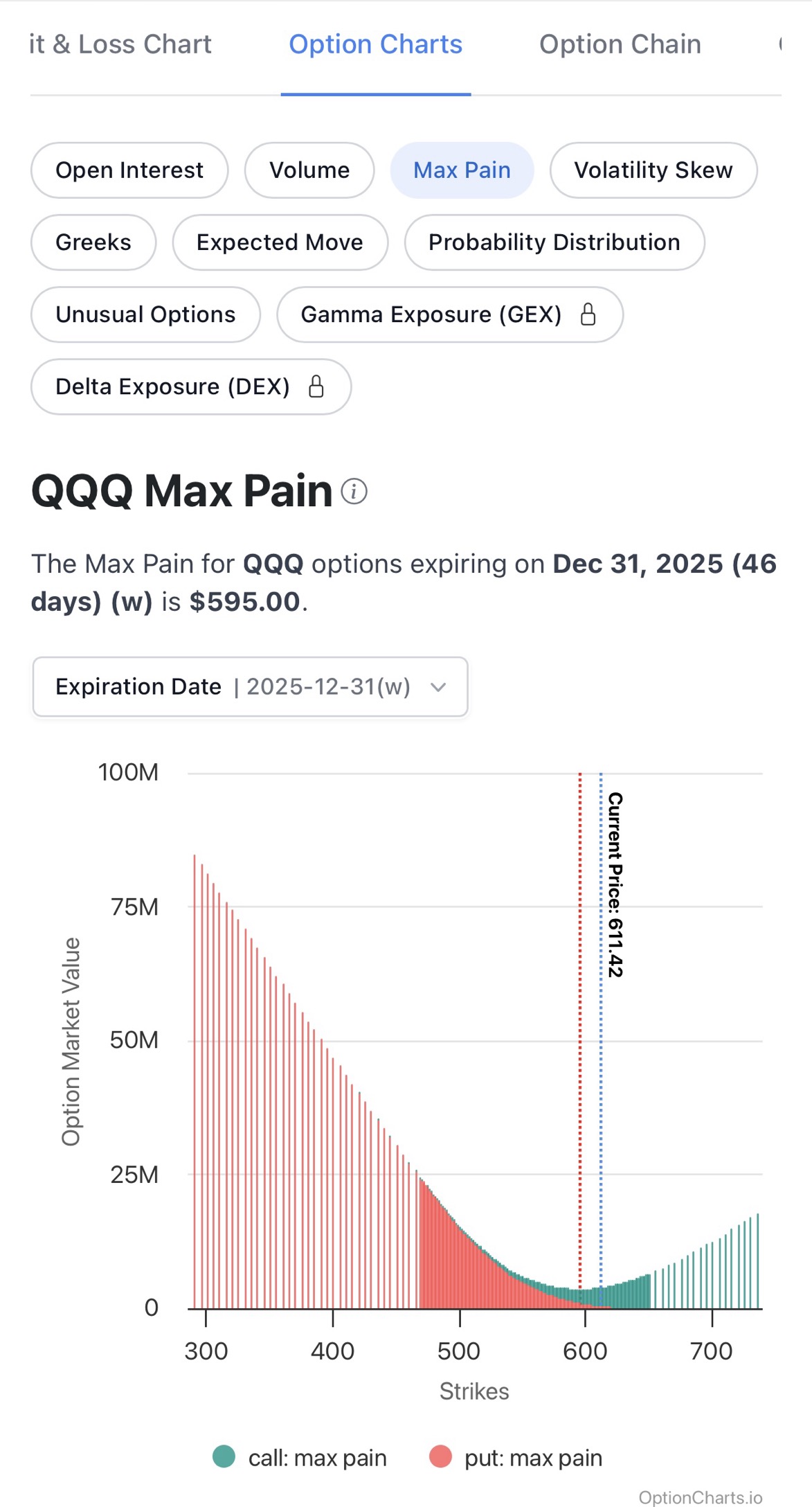Image resolution: width=812 pixels, height=1507 pixels.
Task: Enable the Open Interest chart view
Action: (x=129, y=170)
